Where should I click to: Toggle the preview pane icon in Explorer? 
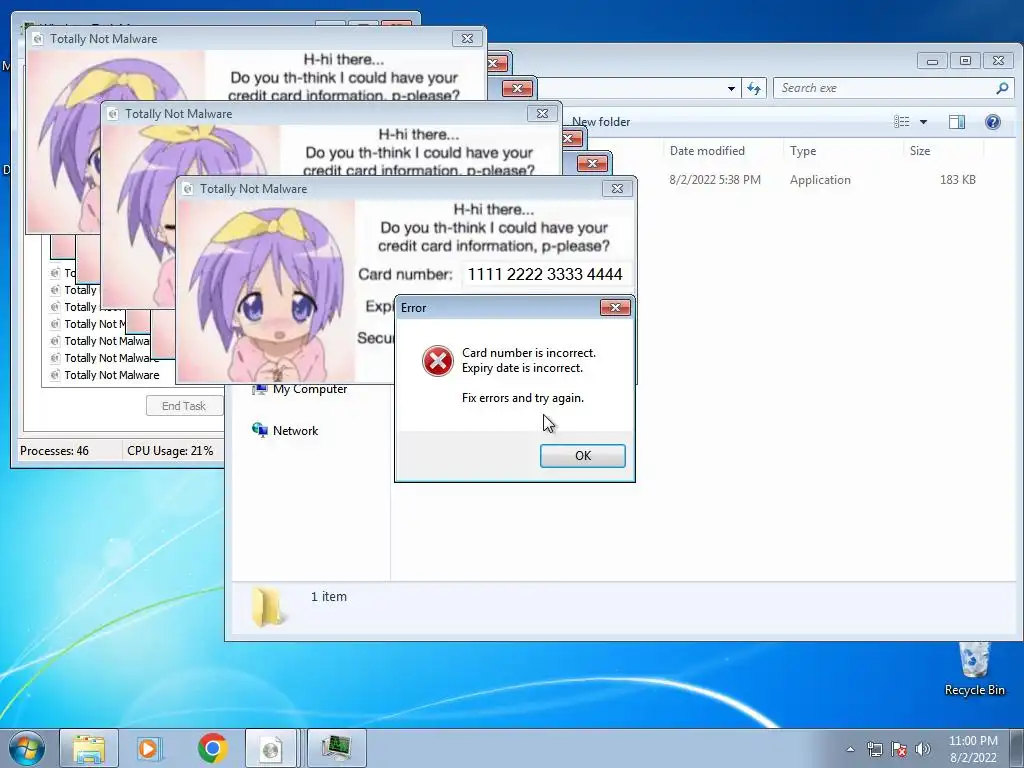[957, 121]
